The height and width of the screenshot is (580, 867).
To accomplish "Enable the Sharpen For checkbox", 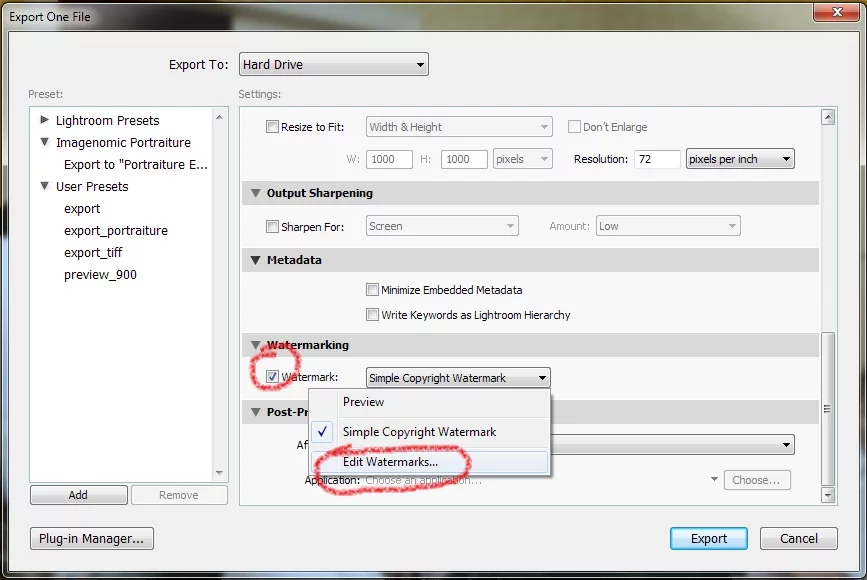I will pos(272,226).
